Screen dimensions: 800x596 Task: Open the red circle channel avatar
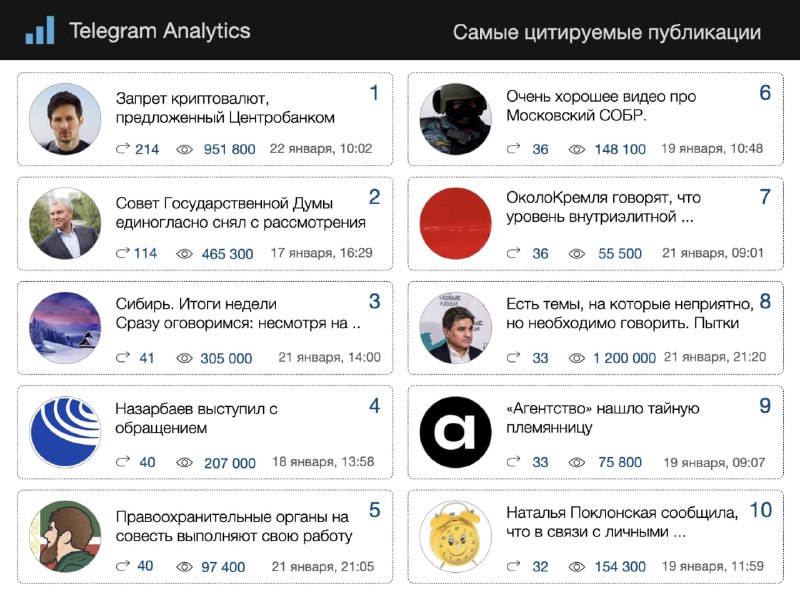[x=456, y=224]
